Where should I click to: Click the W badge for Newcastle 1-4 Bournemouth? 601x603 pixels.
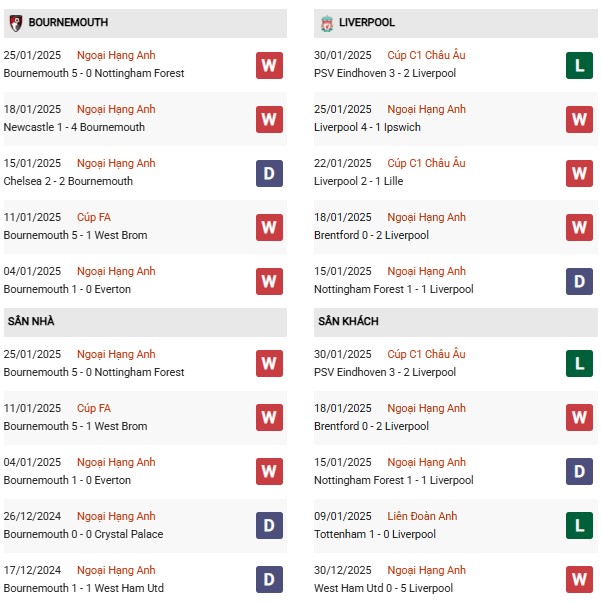click(x=269, y=119)
